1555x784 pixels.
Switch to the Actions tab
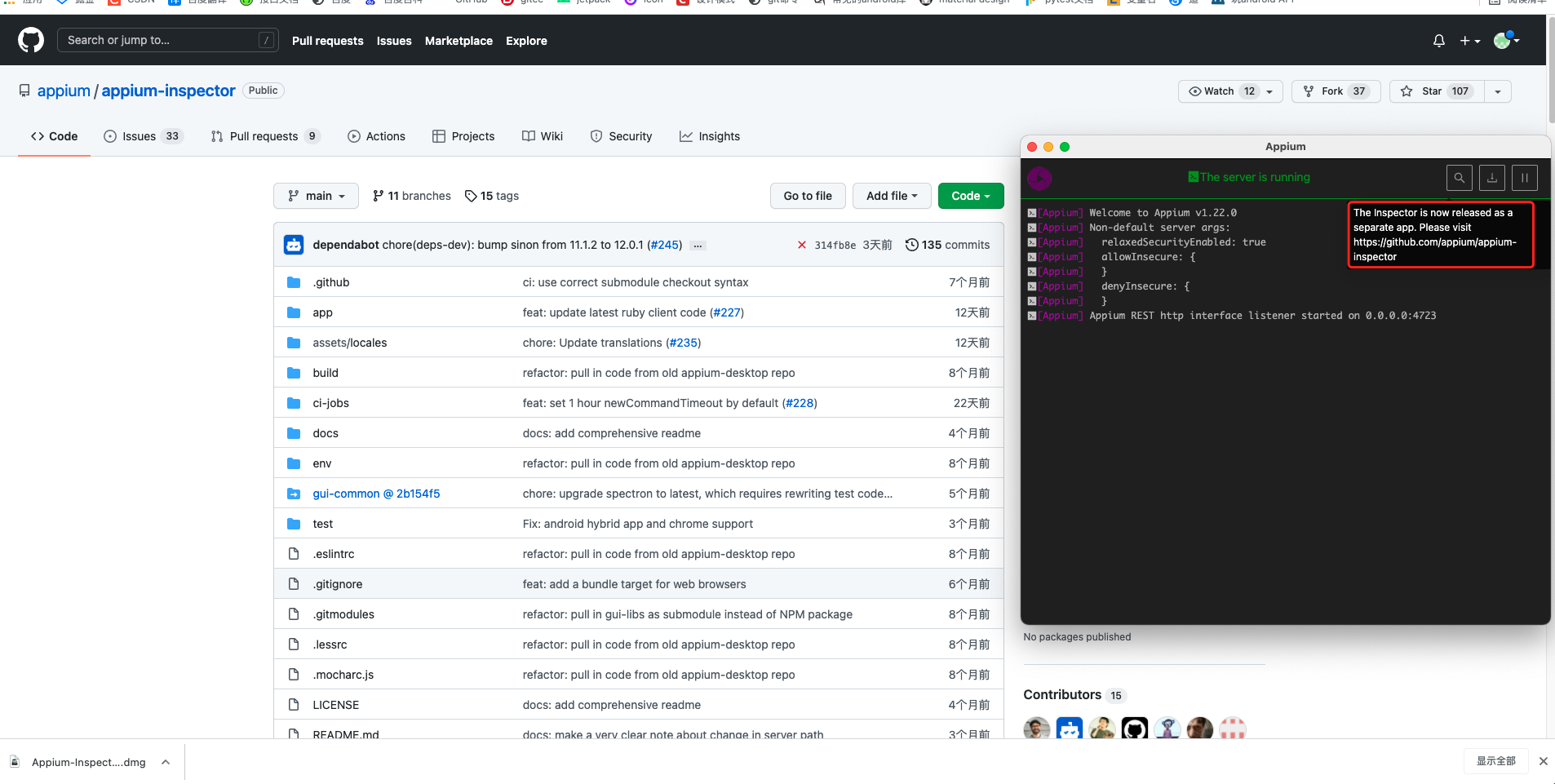tap(376, 136)
